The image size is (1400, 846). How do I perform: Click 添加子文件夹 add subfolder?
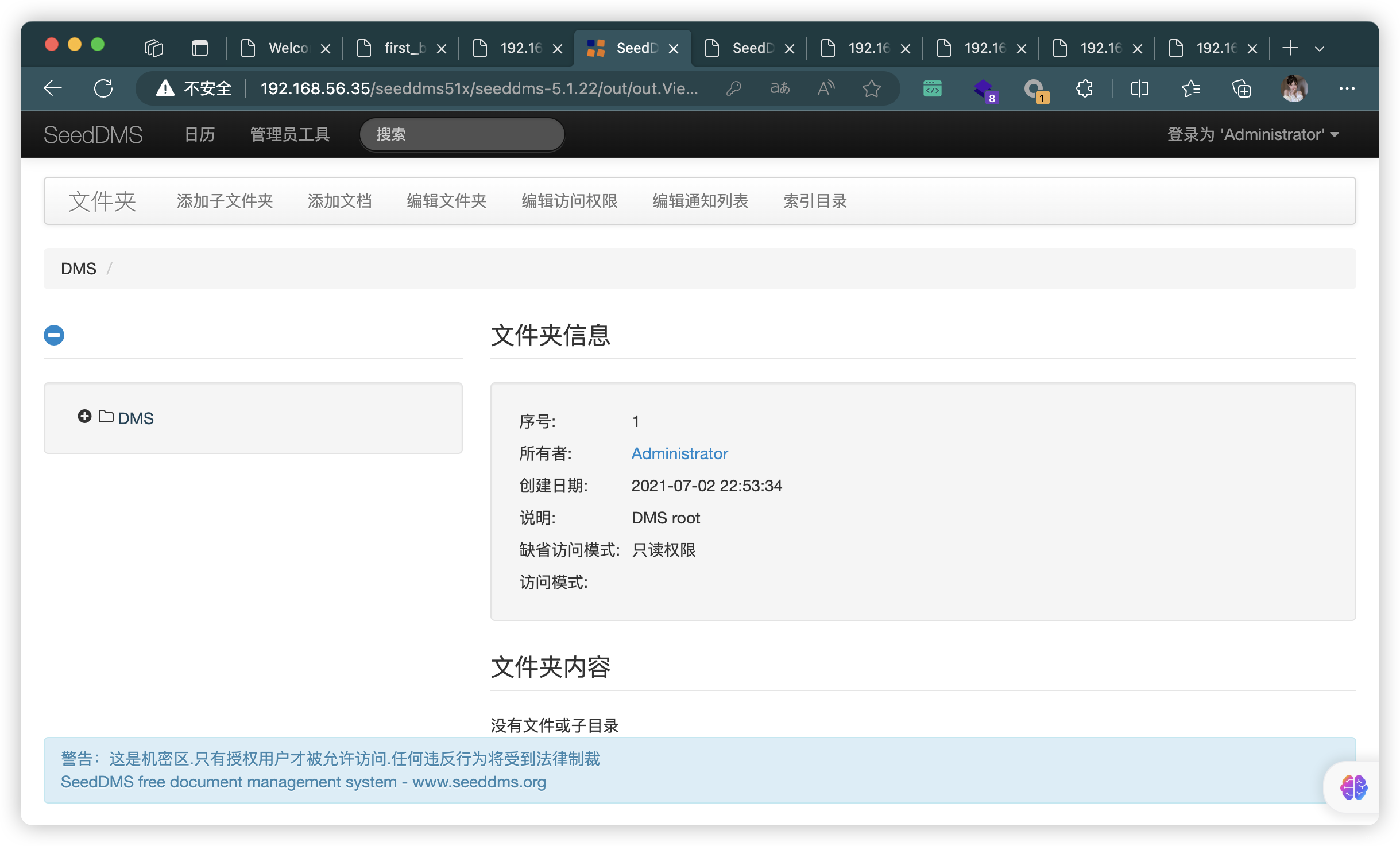point(225,201)
